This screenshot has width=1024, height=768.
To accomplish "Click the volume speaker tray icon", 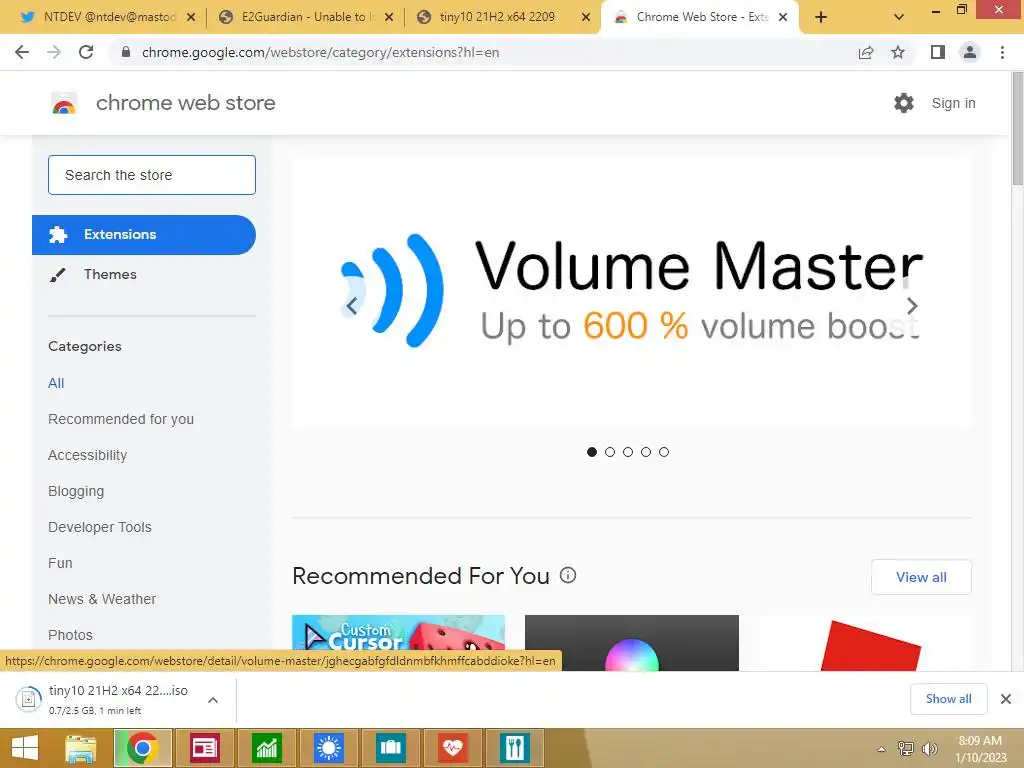I will (x=929, y=749).
